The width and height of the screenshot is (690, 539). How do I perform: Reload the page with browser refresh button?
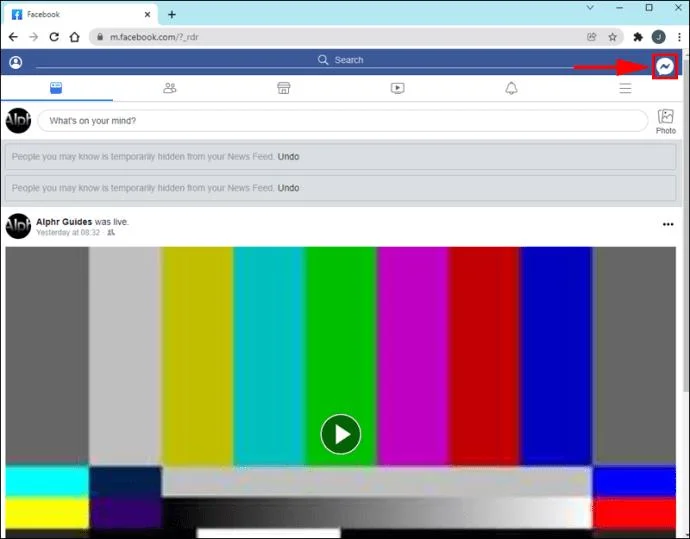[54, 37]
